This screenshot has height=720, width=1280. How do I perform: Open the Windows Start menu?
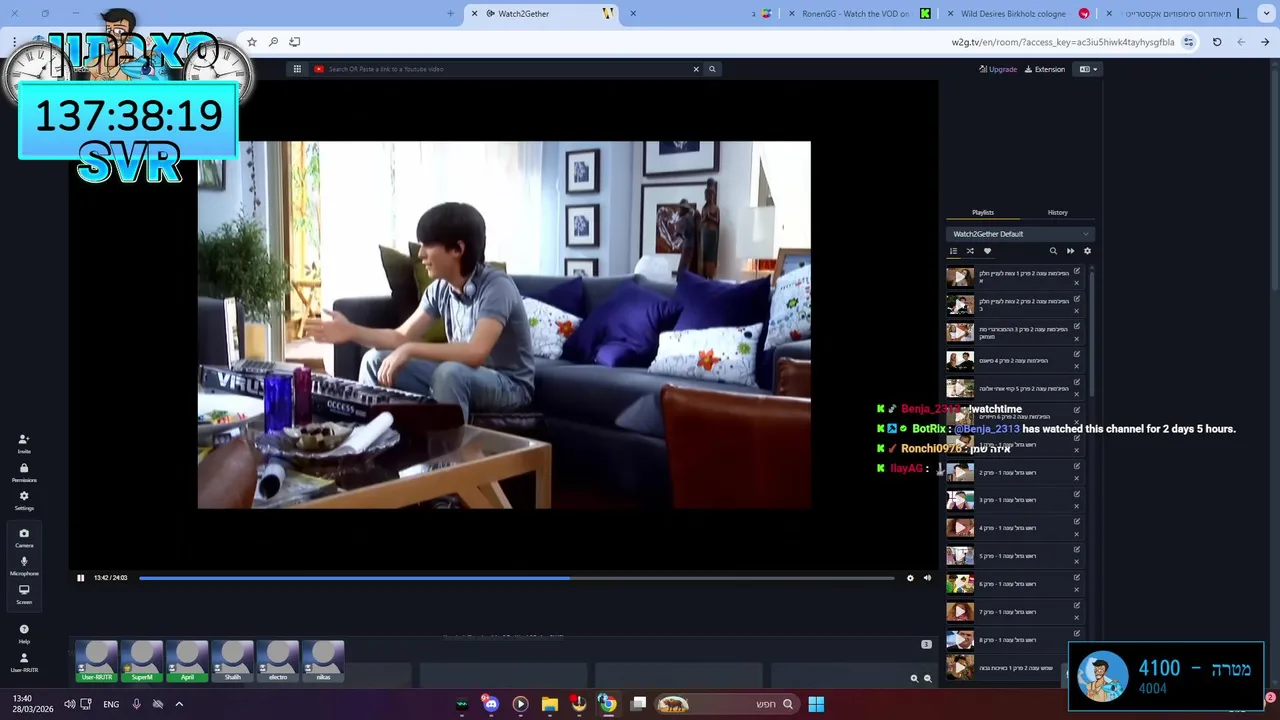point(816,704)
